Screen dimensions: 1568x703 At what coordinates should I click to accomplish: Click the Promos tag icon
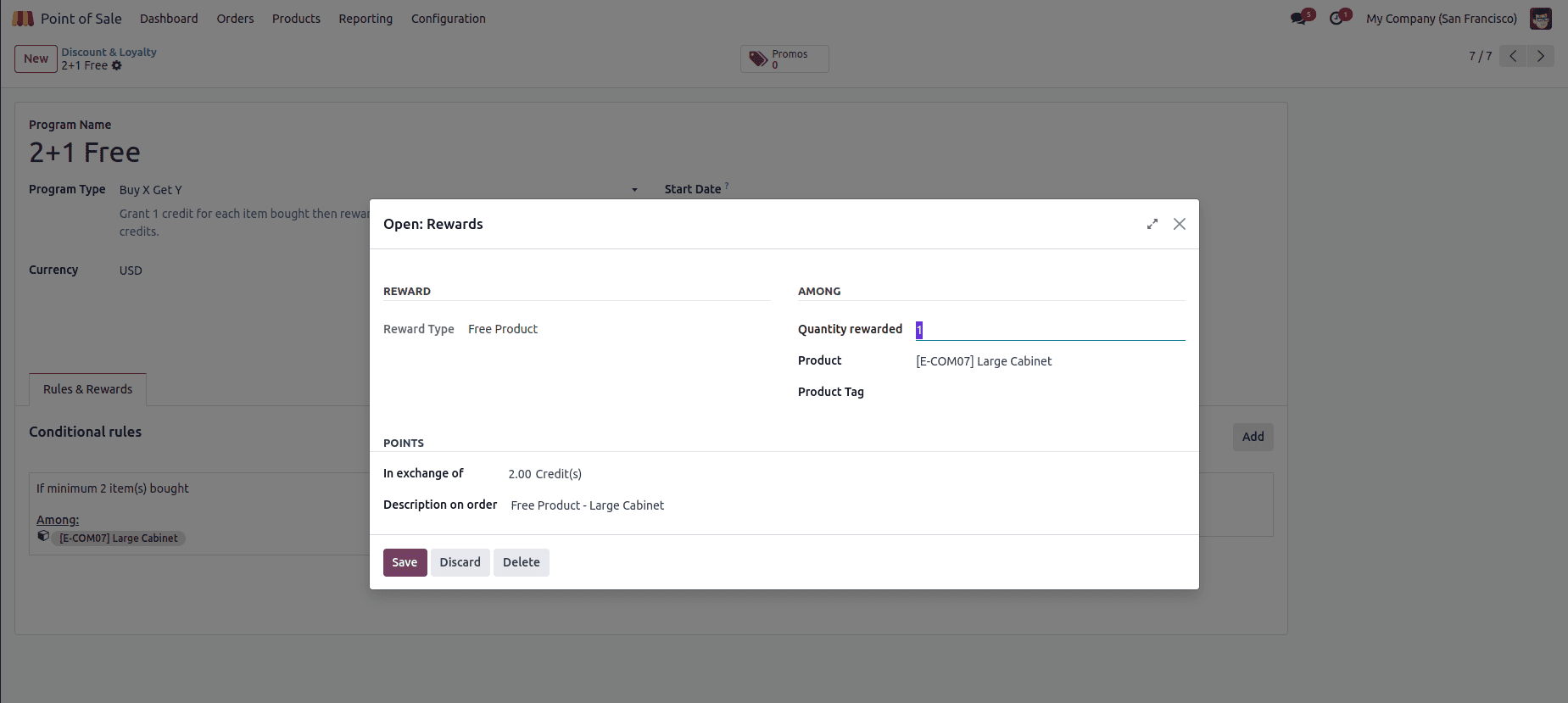click(x=758, y=59)
